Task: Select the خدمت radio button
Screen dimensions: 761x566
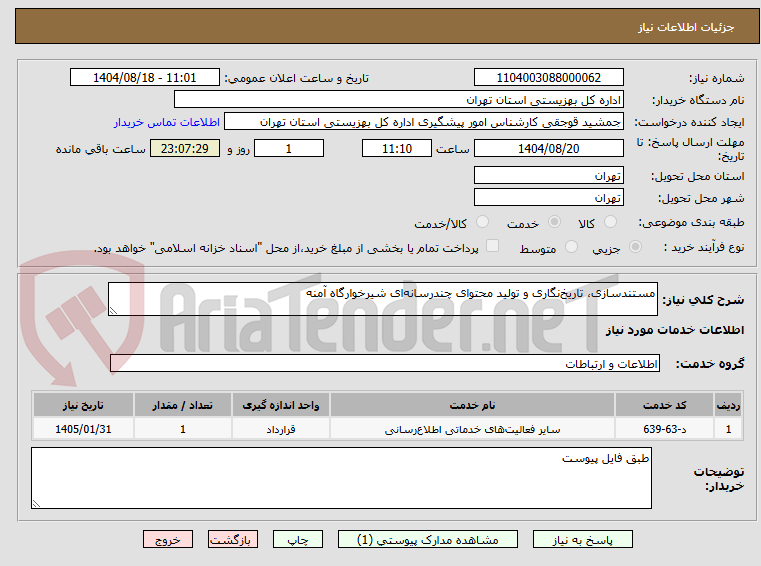Action: click(x=554, y=222)
